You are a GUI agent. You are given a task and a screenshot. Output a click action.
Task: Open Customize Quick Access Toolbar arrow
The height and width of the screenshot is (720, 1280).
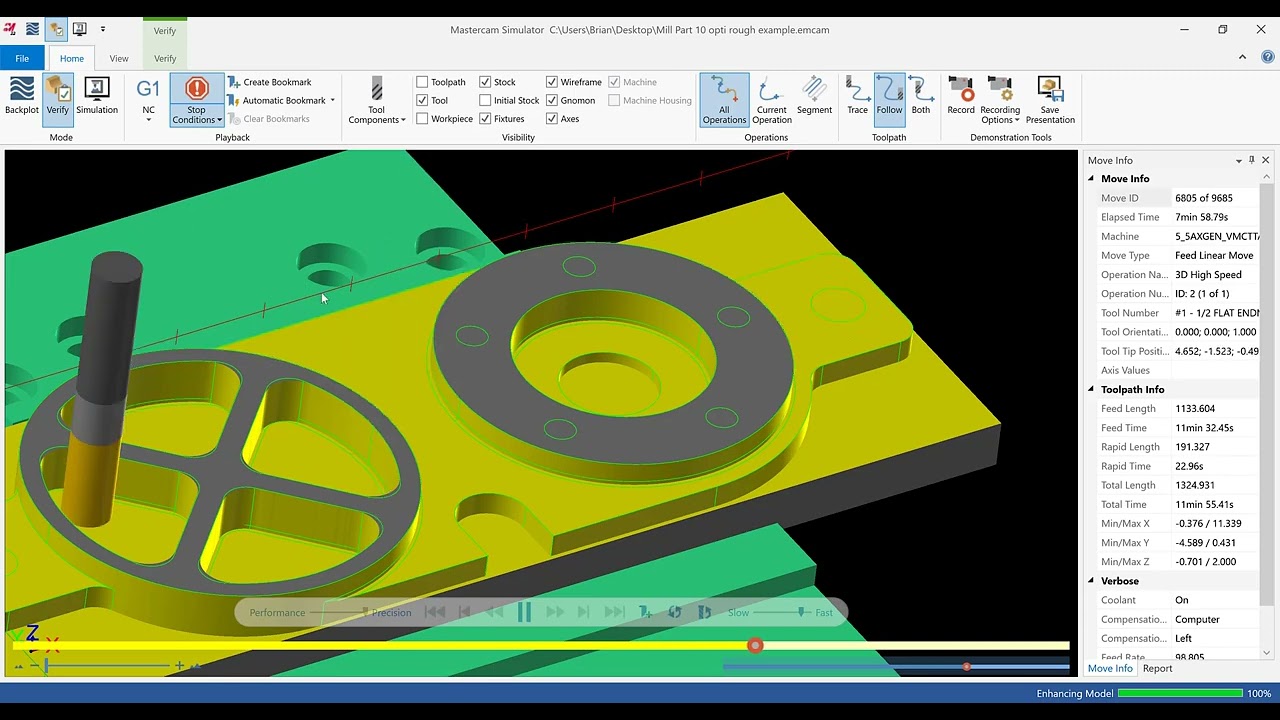[x=102, y=29]
